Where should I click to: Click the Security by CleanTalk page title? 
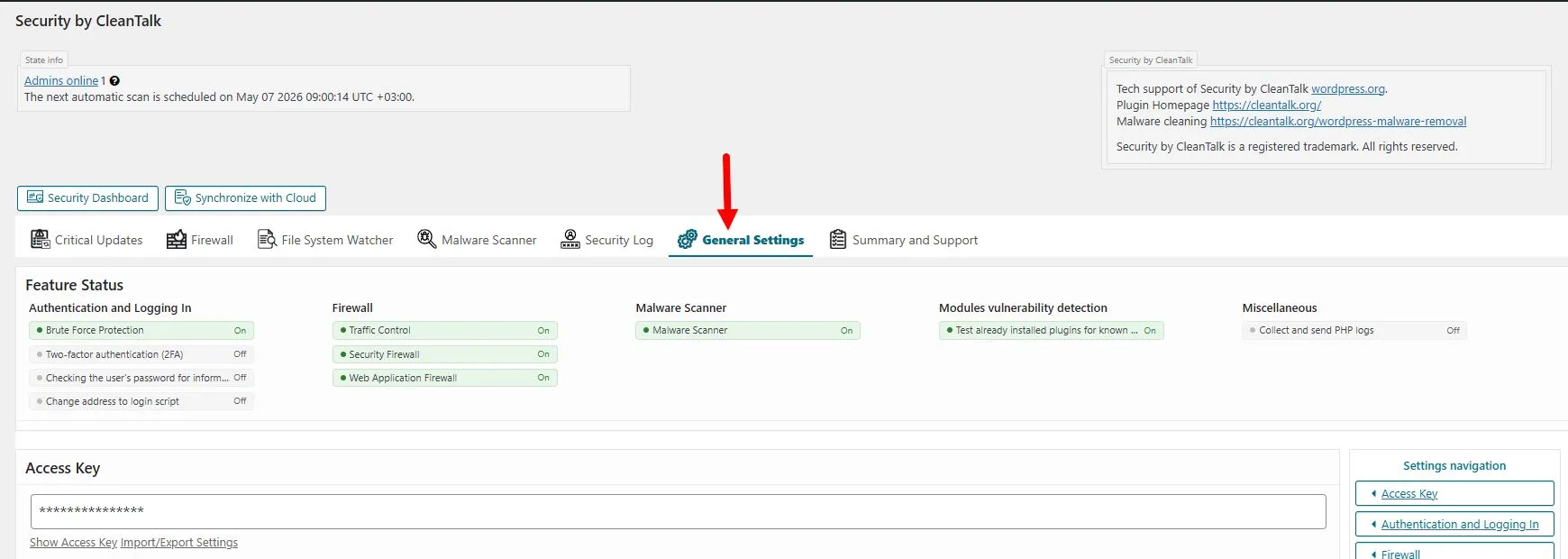pos(88,21)
